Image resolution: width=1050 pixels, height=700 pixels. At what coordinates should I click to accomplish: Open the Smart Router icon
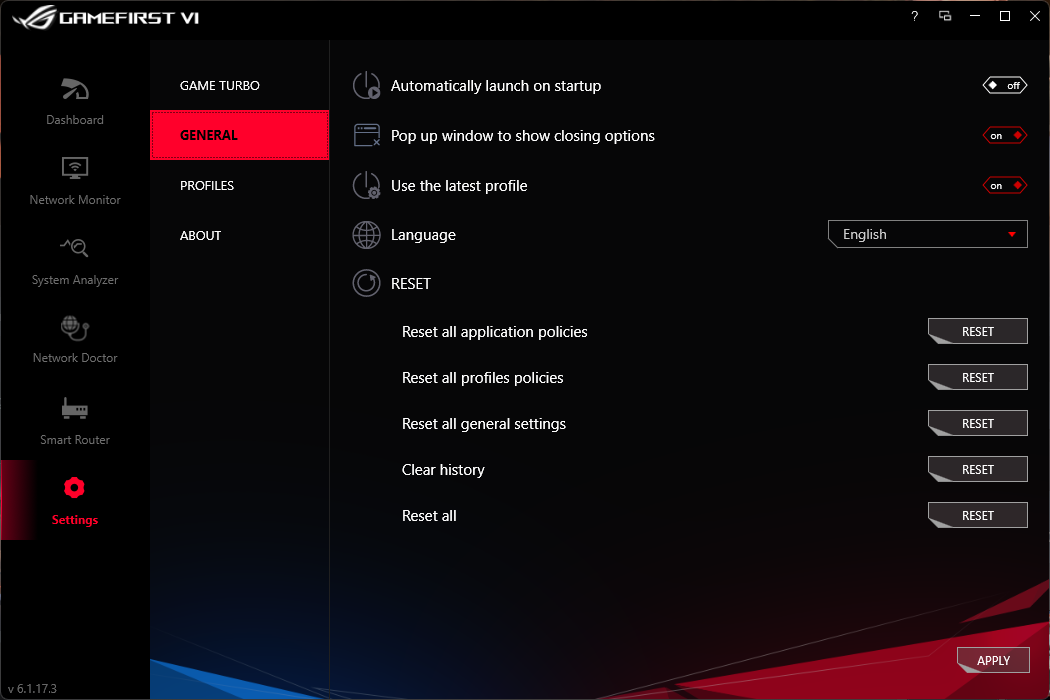click(75, 408)
